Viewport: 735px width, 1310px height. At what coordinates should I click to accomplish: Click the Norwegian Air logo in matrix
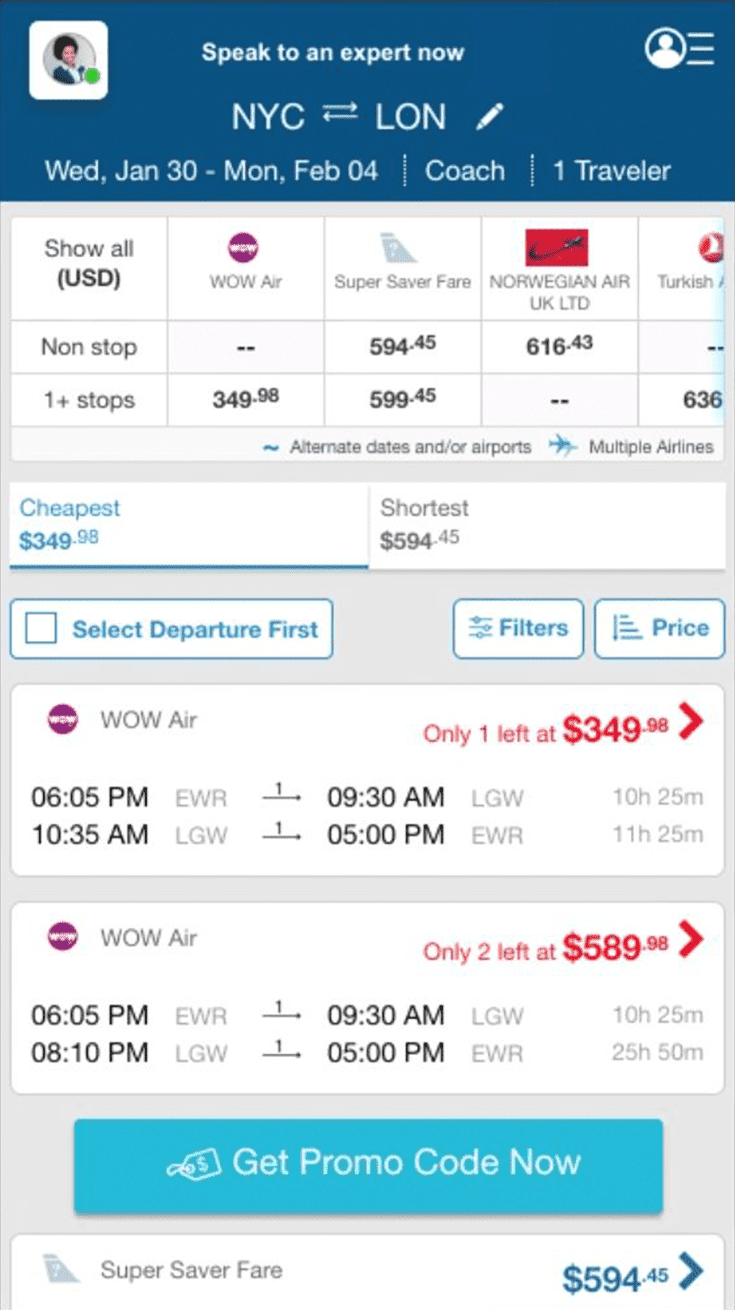tap(557, 247)
